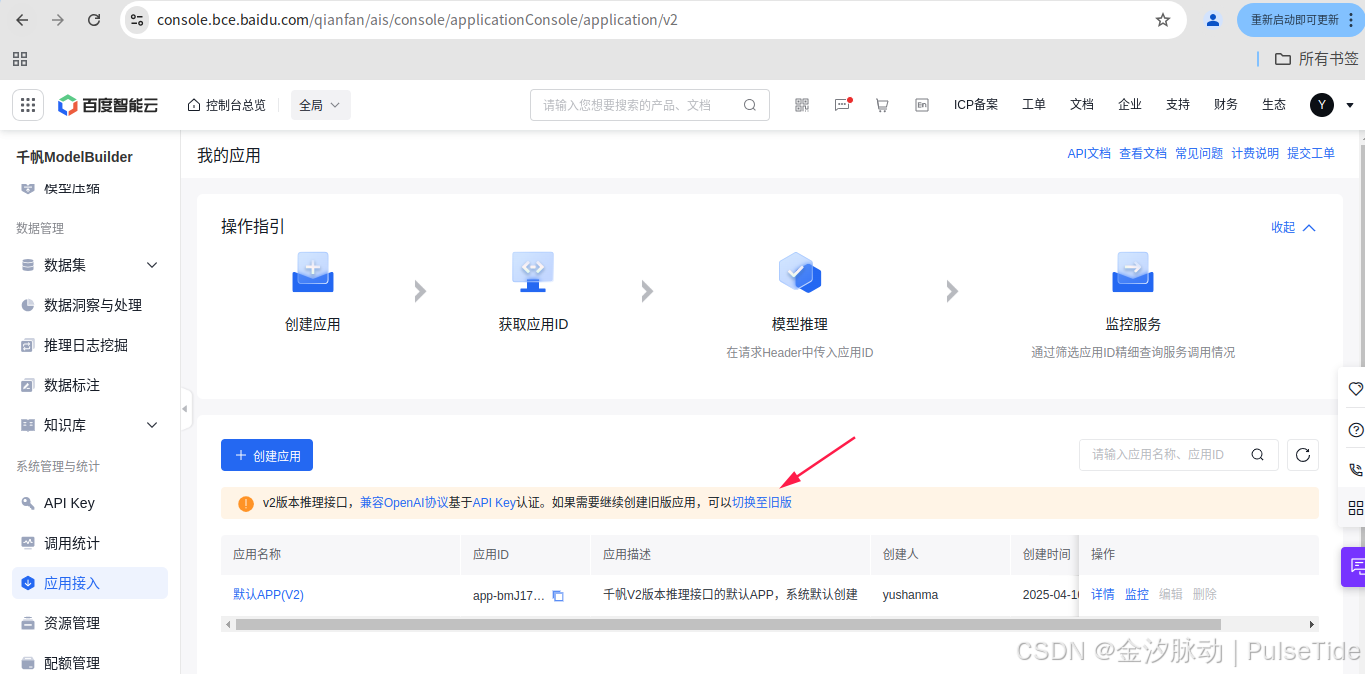Click the 应用名称 column header

click(257, 554)
